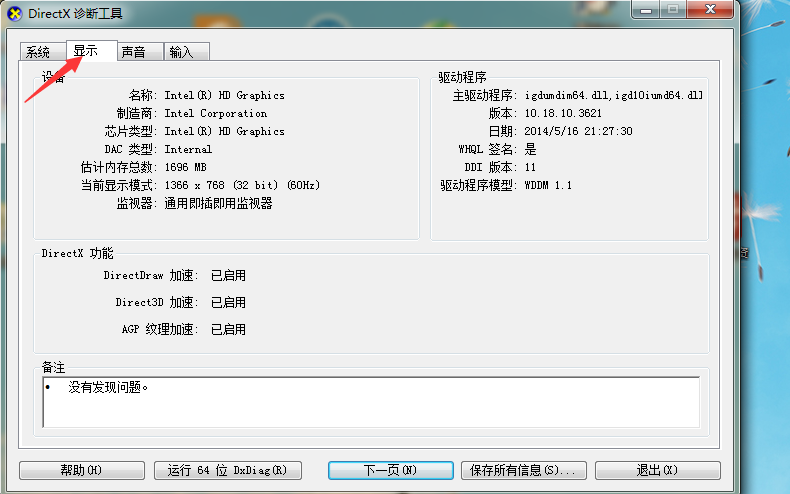Click the DDI 版本 value 11
The image size is (790, 494).
click(x=530, y=167)
